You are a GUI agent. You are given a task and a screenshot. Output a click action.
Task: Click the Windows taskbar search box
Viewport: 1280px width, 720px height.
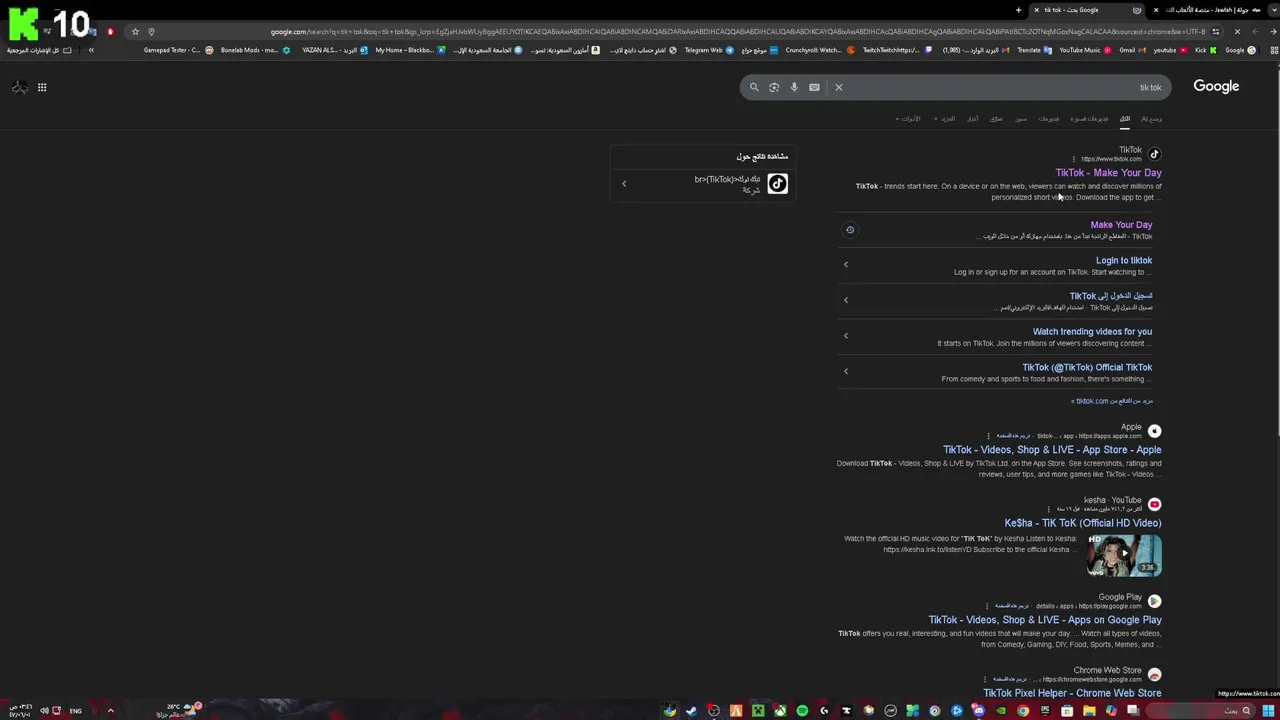(x=1200, y=711)
